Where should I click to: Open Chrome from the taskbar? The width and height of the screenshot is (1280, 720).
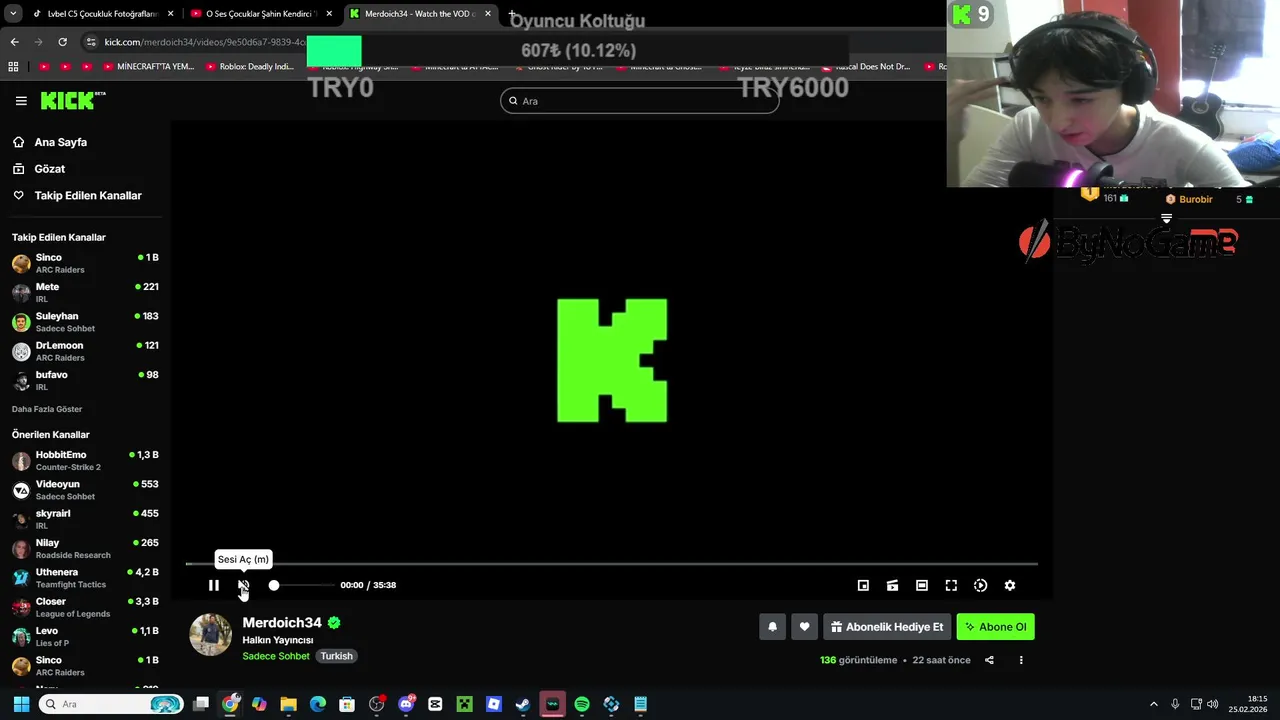coord(230,704)
